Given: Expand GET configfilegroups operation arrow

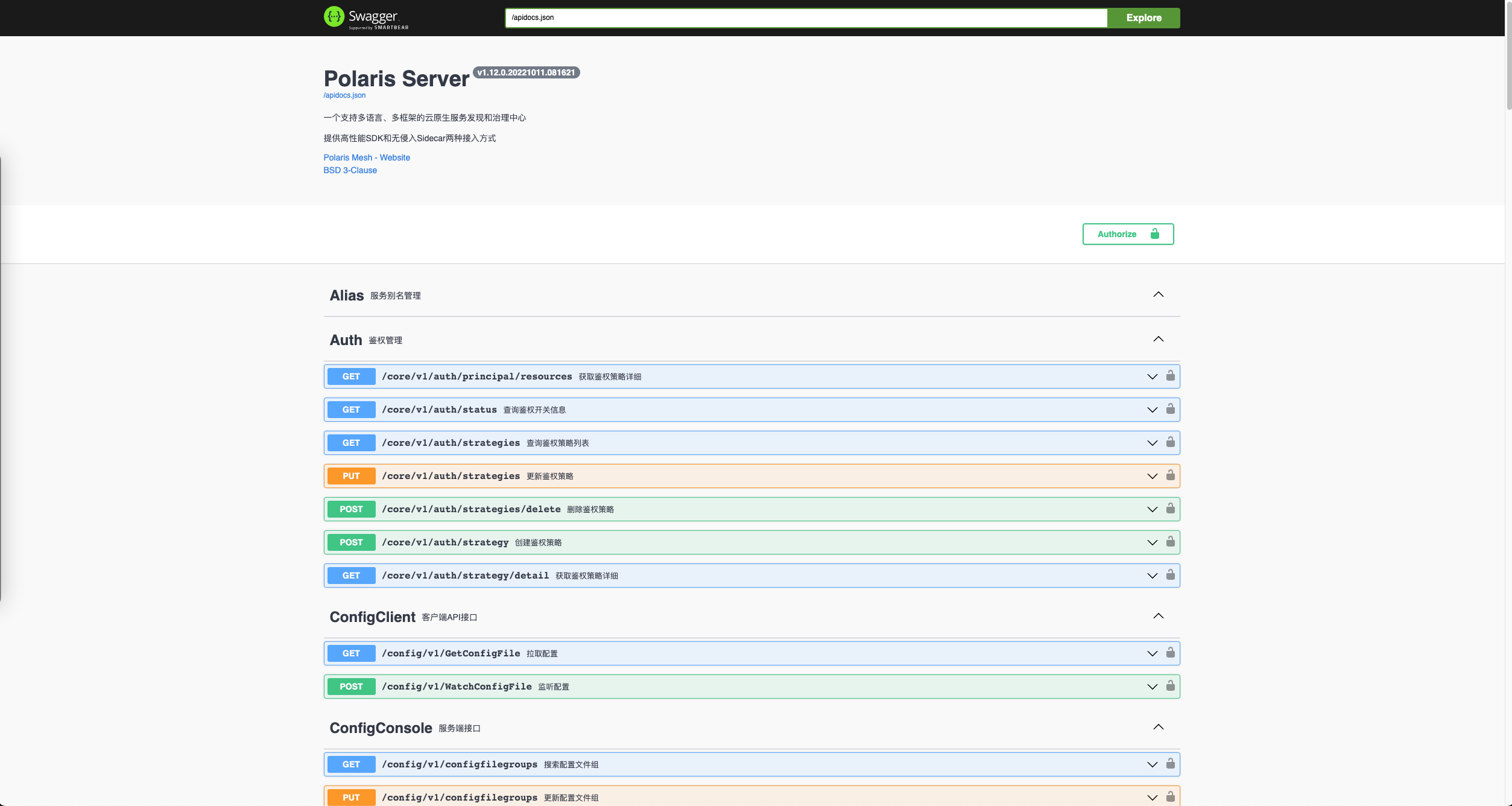Looking at the screenshot, I should click(x=1152, y=764).
